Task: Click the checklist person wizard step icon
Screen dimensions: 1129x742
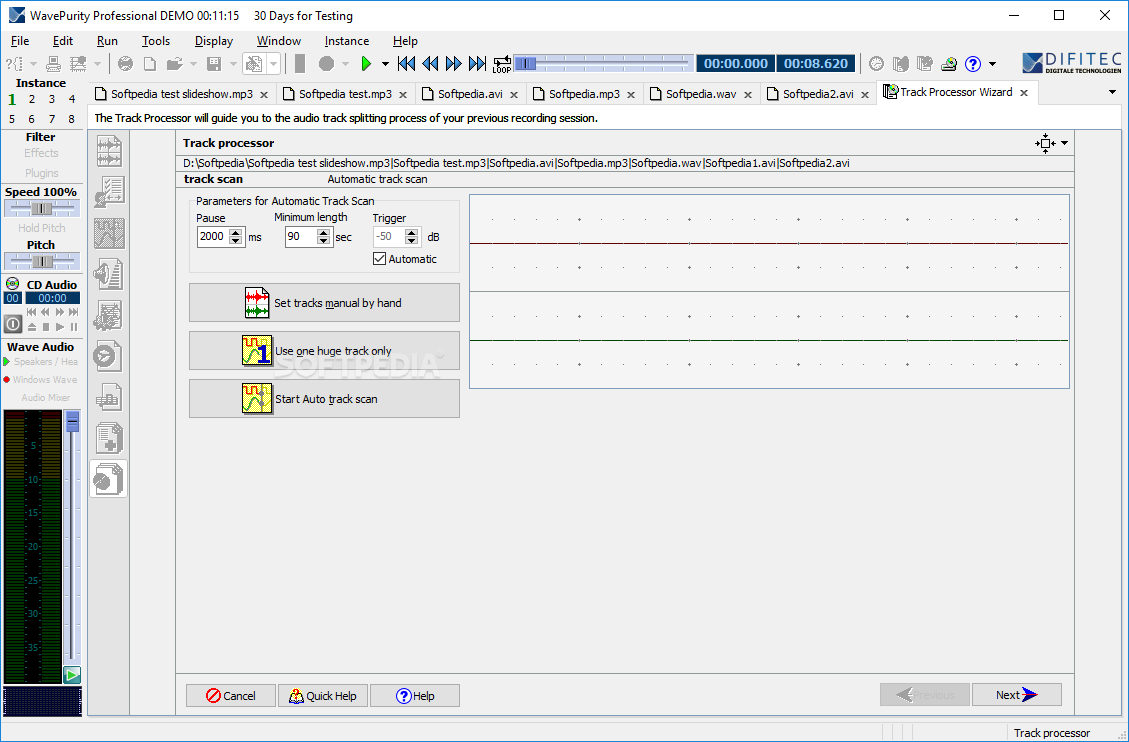Action: [x=109, y=192]
